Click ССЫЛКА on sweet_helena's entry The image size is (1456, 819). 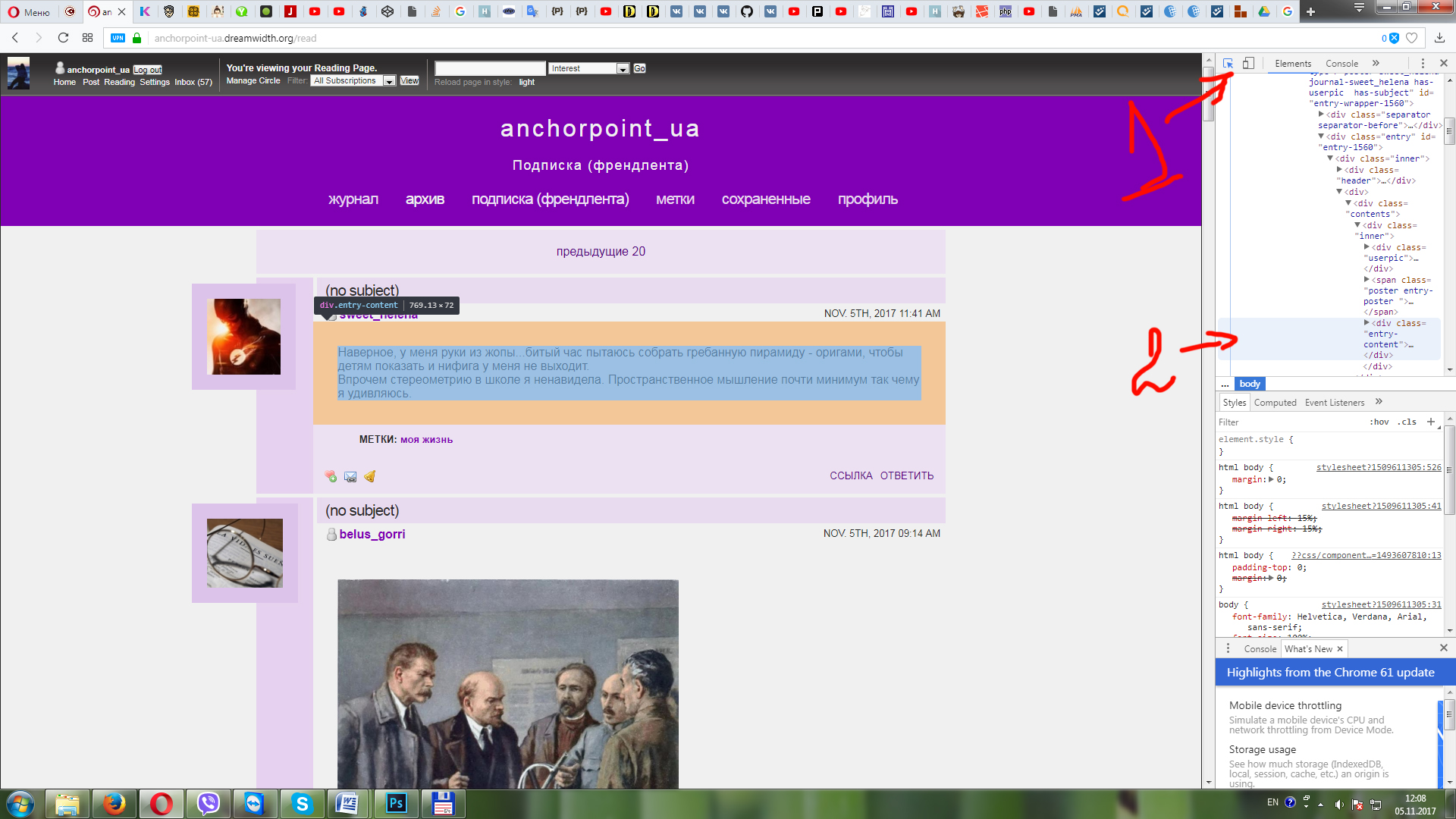click(851, 476)
